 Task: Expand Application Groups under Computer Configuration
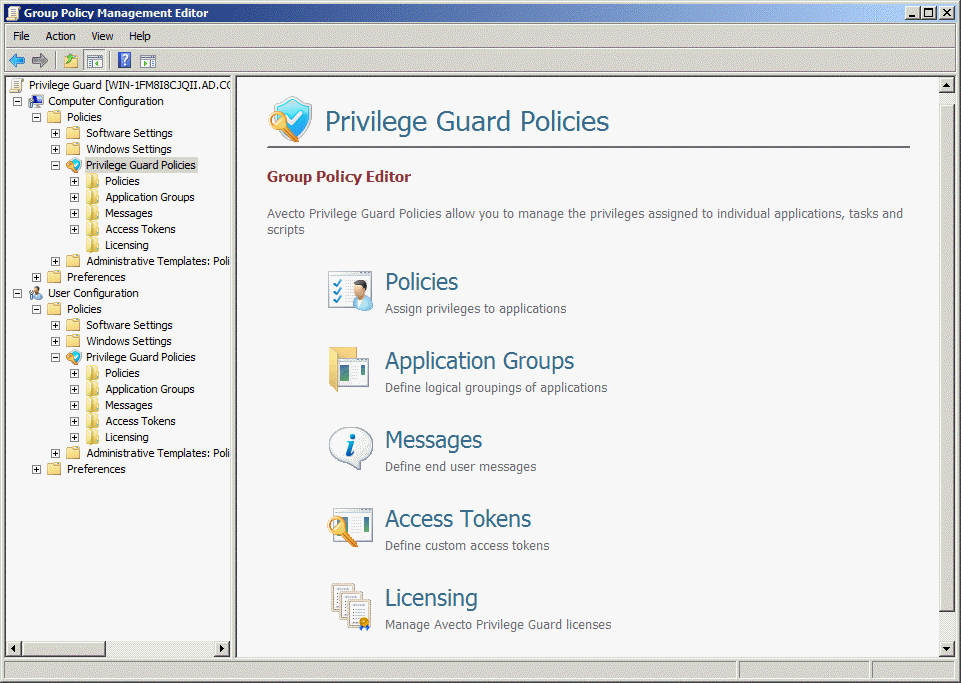[x=75, y=197]
